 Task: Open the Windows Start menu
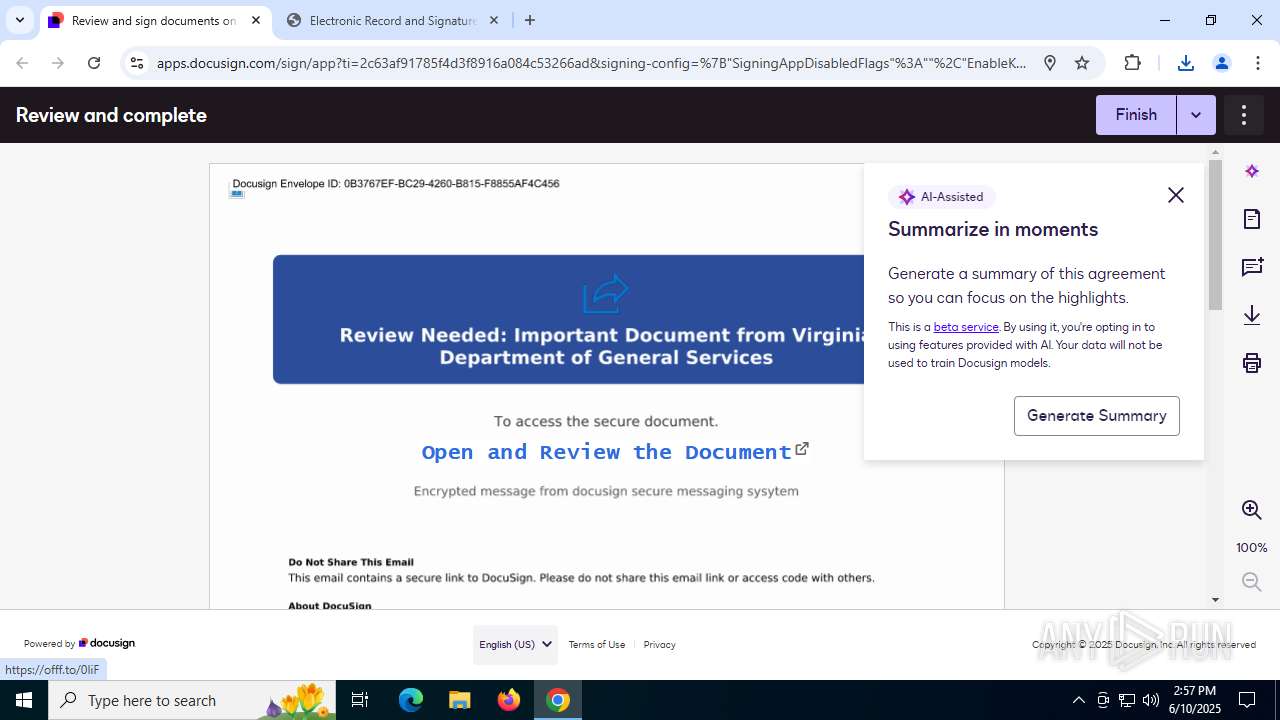pyautogui.click(x=24, y=700)
